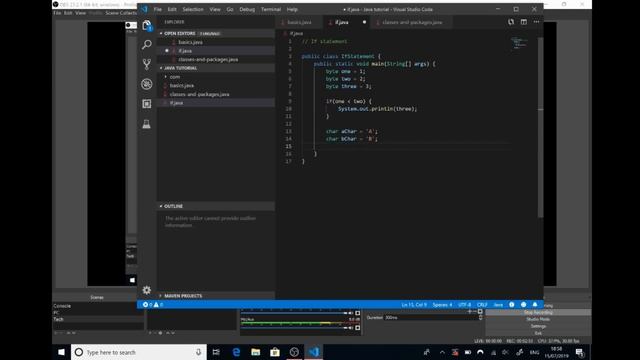Split the editor using the split icon
The width and height of the screenshot is (640, 360).
[524, 22]
